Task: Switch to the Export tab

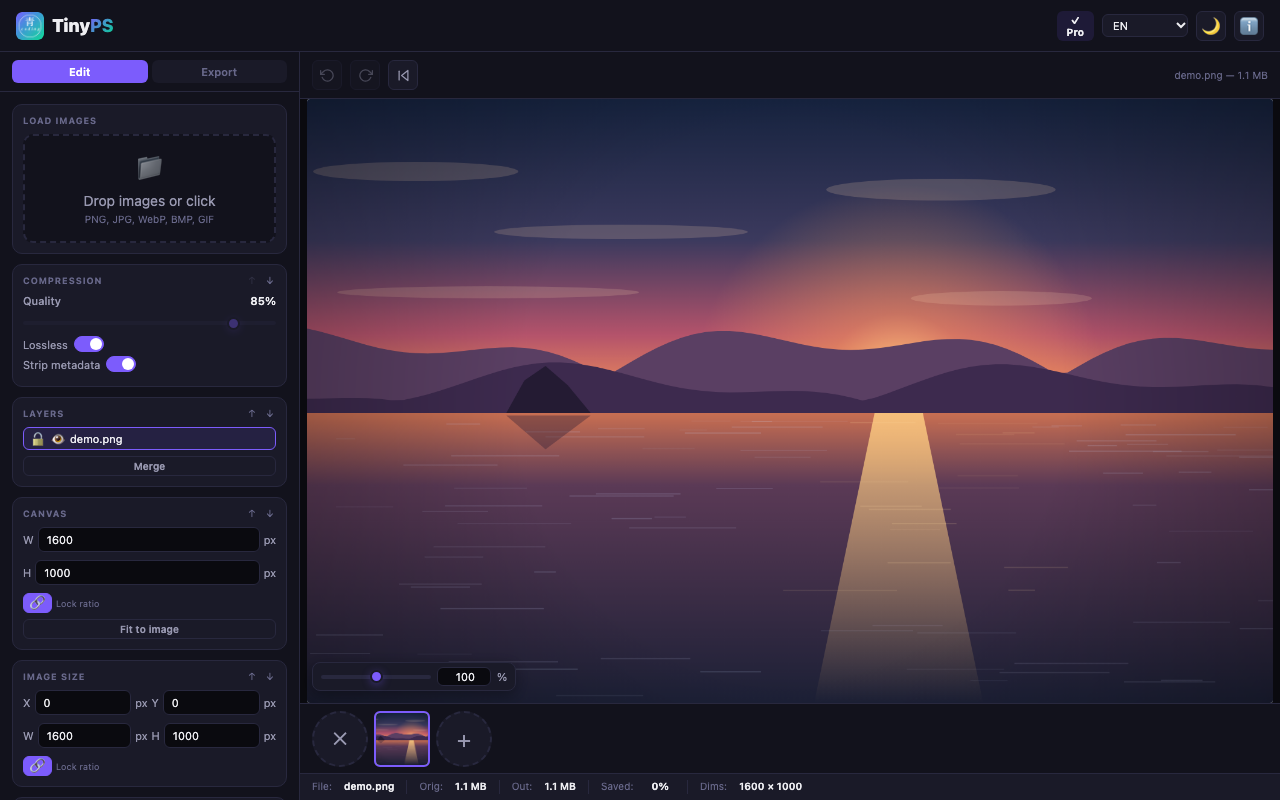Action: pyautogui.click(x=219, y=72)
